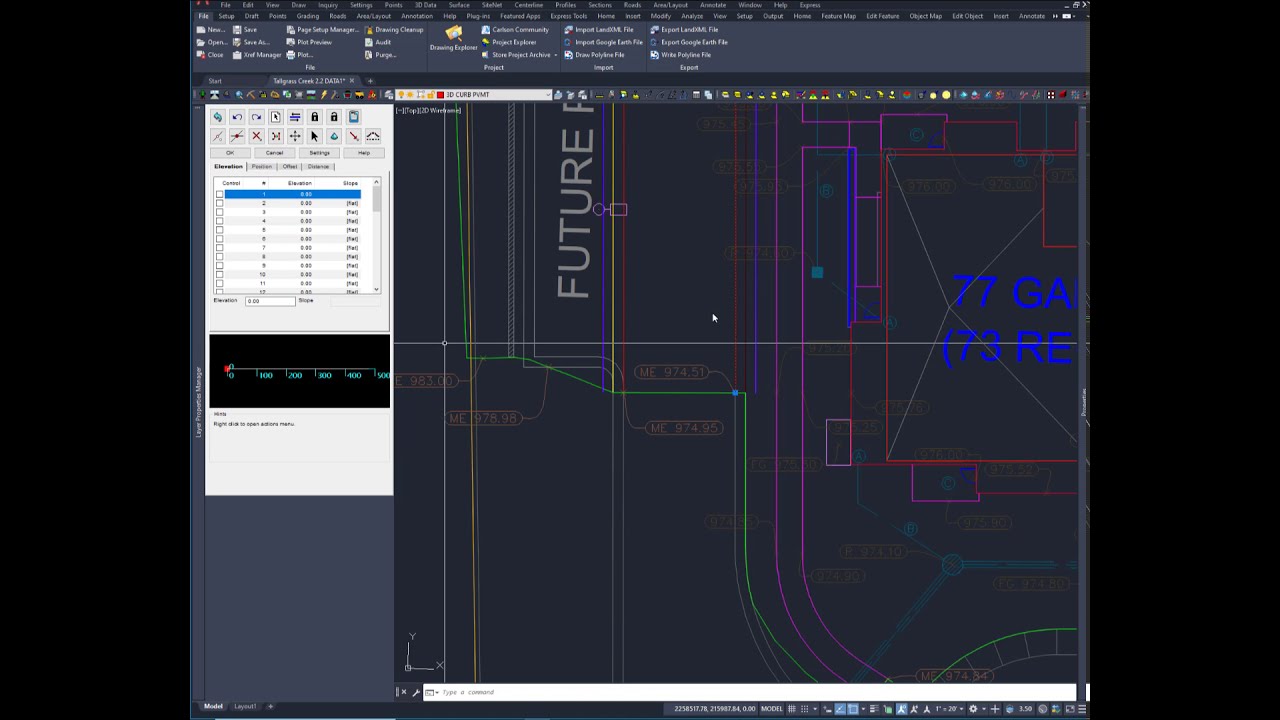The image size is (1280, 720).
Task: Click the refresh/swap icon in the editor panel
Action: (x=218, y=117)
